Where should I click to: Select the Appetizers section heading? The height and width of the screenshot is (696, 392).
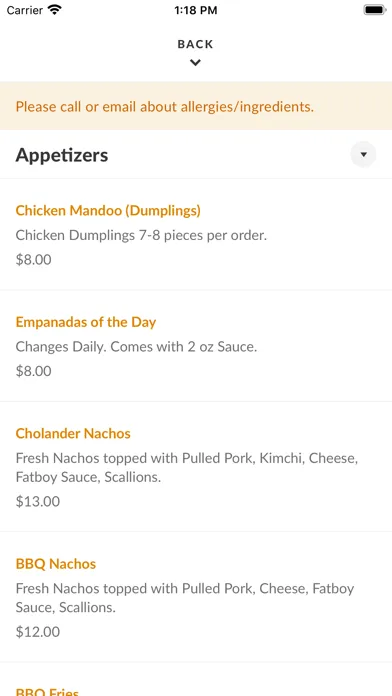[62, 155]
